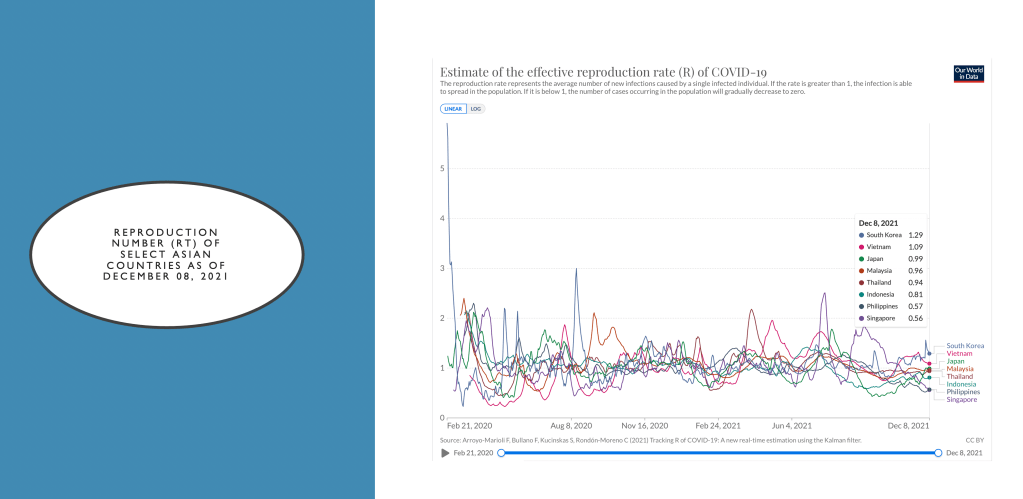
Task: Click the Thailand line label
Action: click(960, 376)
